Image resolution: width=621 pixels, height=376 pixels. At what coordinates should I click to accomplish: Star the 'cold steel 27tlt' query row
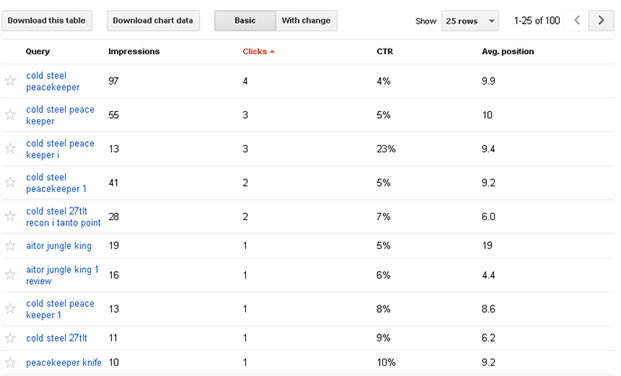(10, 338)
